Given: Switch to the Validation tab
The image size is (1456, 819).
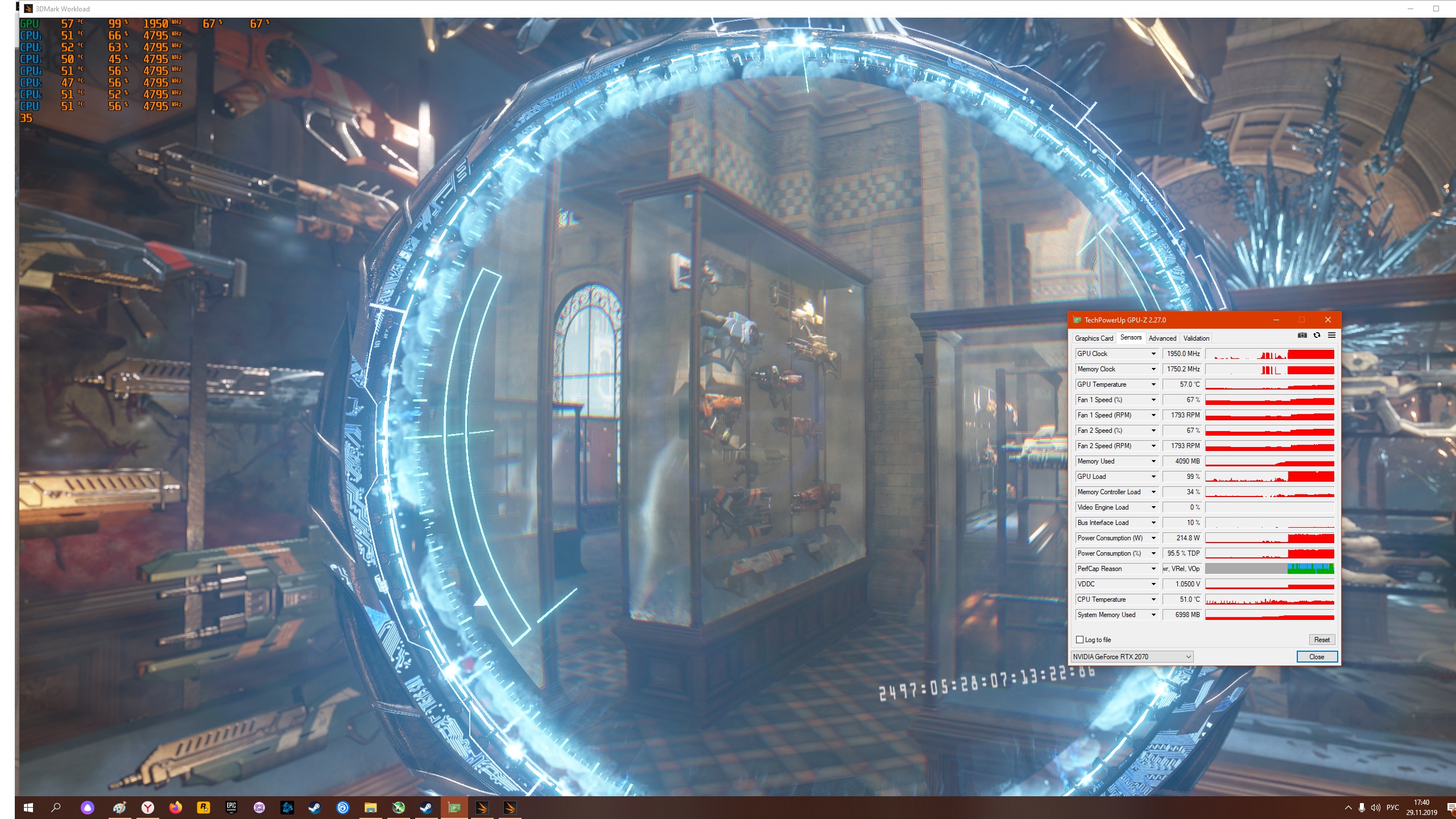Looking at the screenshot, I should [1196, 338].
